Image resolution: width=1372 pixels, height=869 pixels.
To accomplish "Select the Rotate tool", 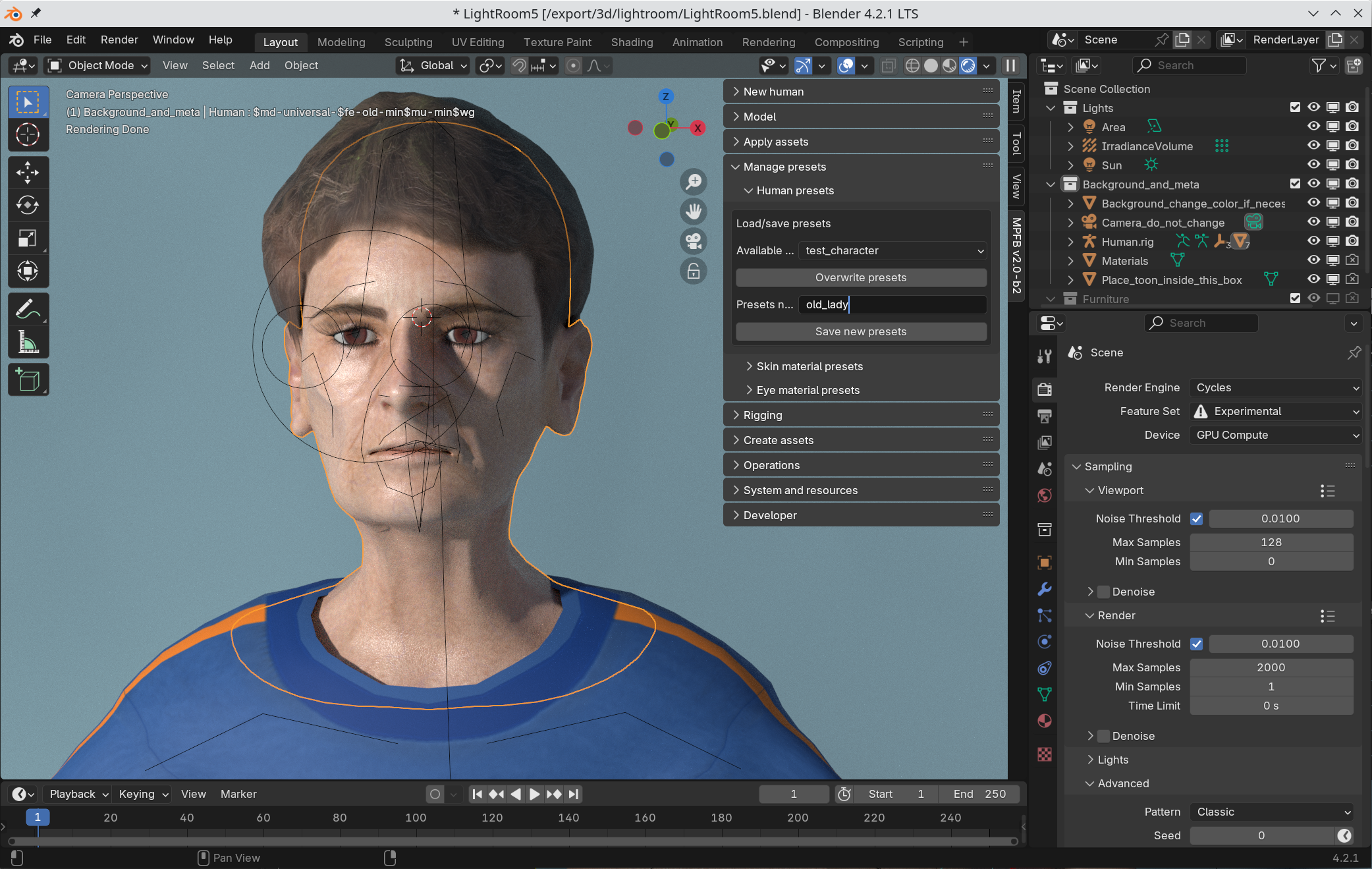I will [x=28, y=206].
